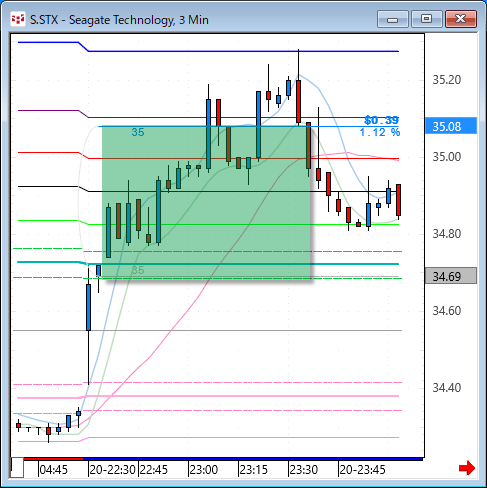This screenshot has width=487, height=488.
Task: Click the 35.00 price axis label
Action: pos(447,157)
